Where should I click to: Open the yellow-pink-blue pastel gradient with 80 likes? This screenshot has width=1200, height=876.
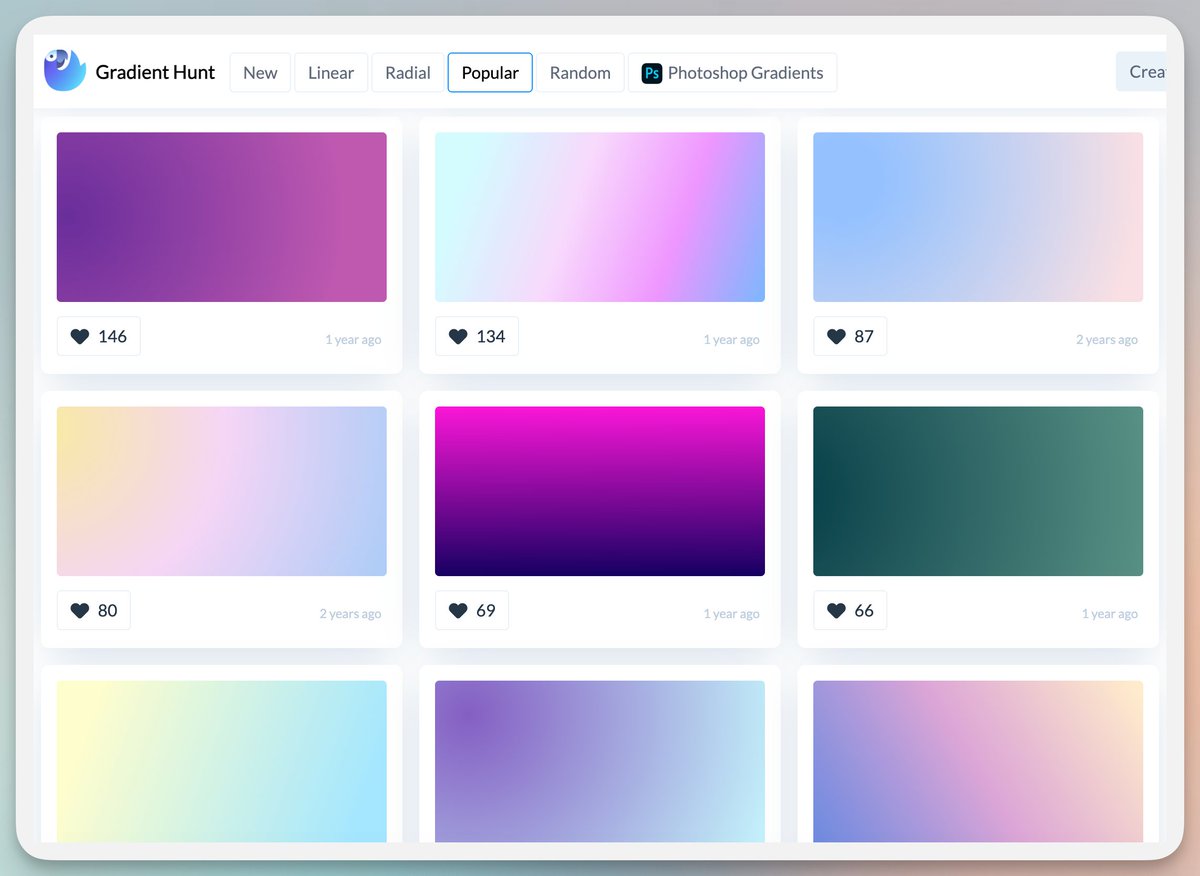pos(222,491)
